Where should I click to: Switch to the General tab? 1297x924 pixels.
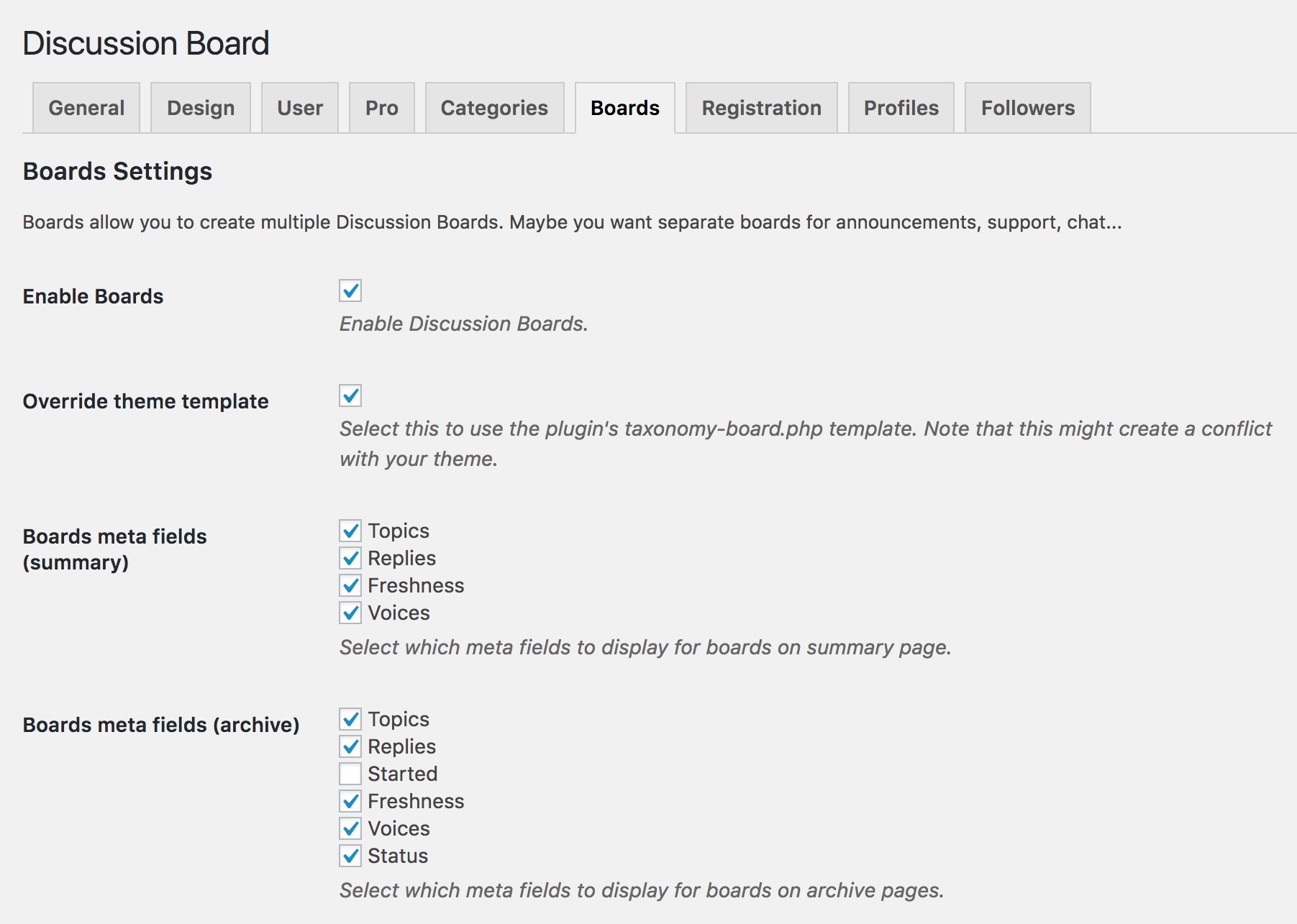pyautogui.click(x=85, y=107)
